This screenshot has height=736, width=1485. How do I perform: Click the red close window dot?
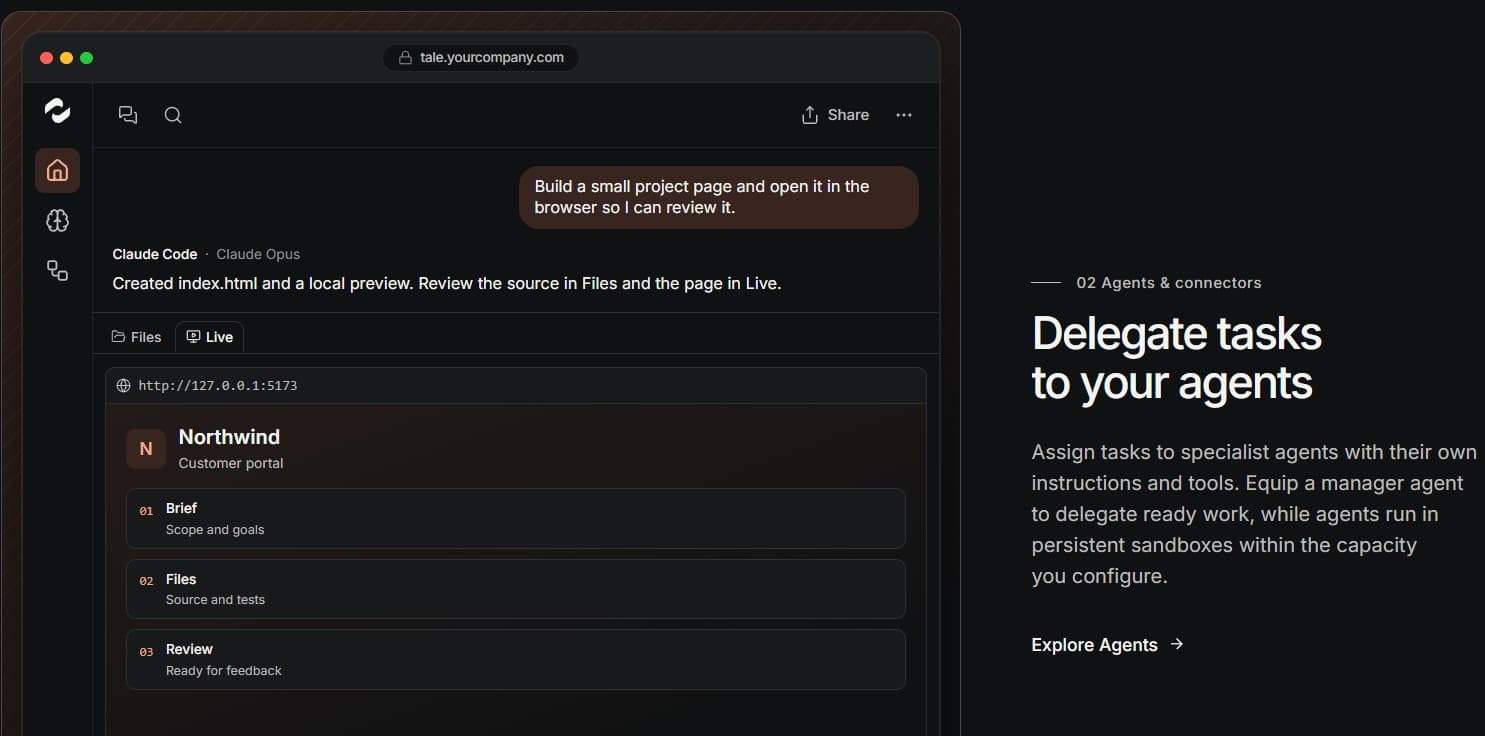46,58
